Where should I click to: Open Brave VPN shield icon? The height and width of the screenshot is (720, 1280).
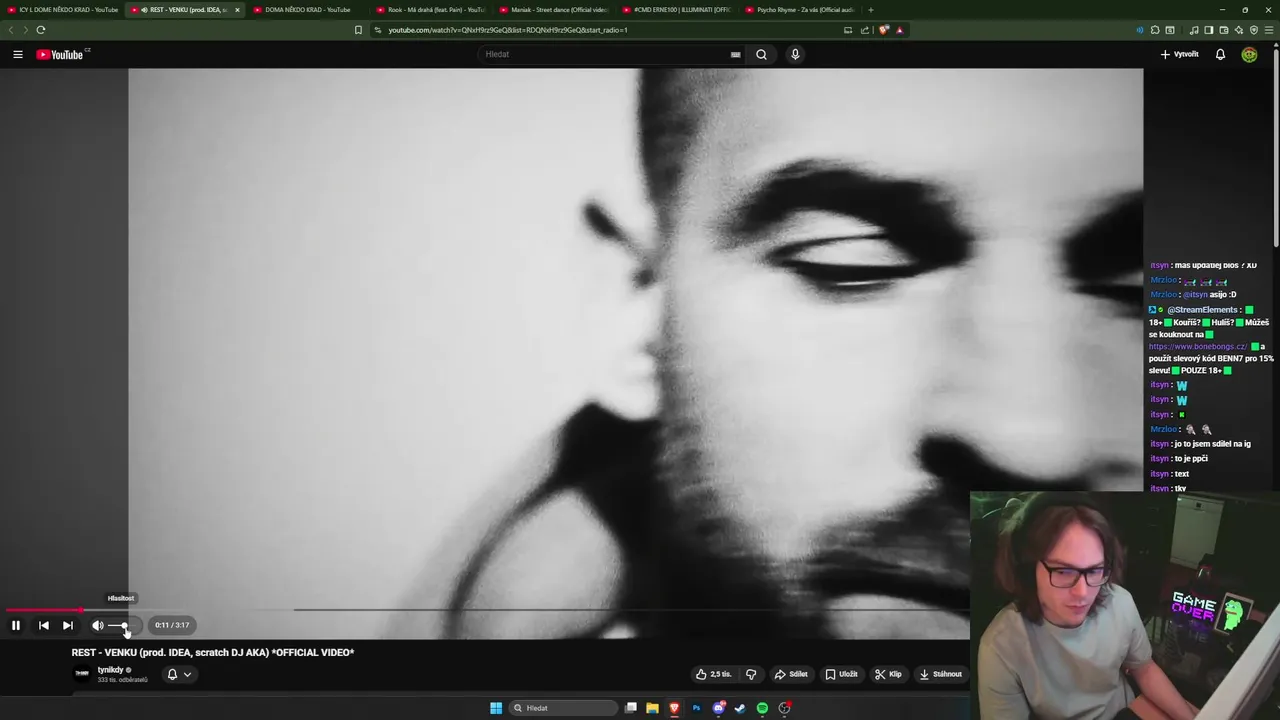pyautogui.click(x=1254, y=30)
